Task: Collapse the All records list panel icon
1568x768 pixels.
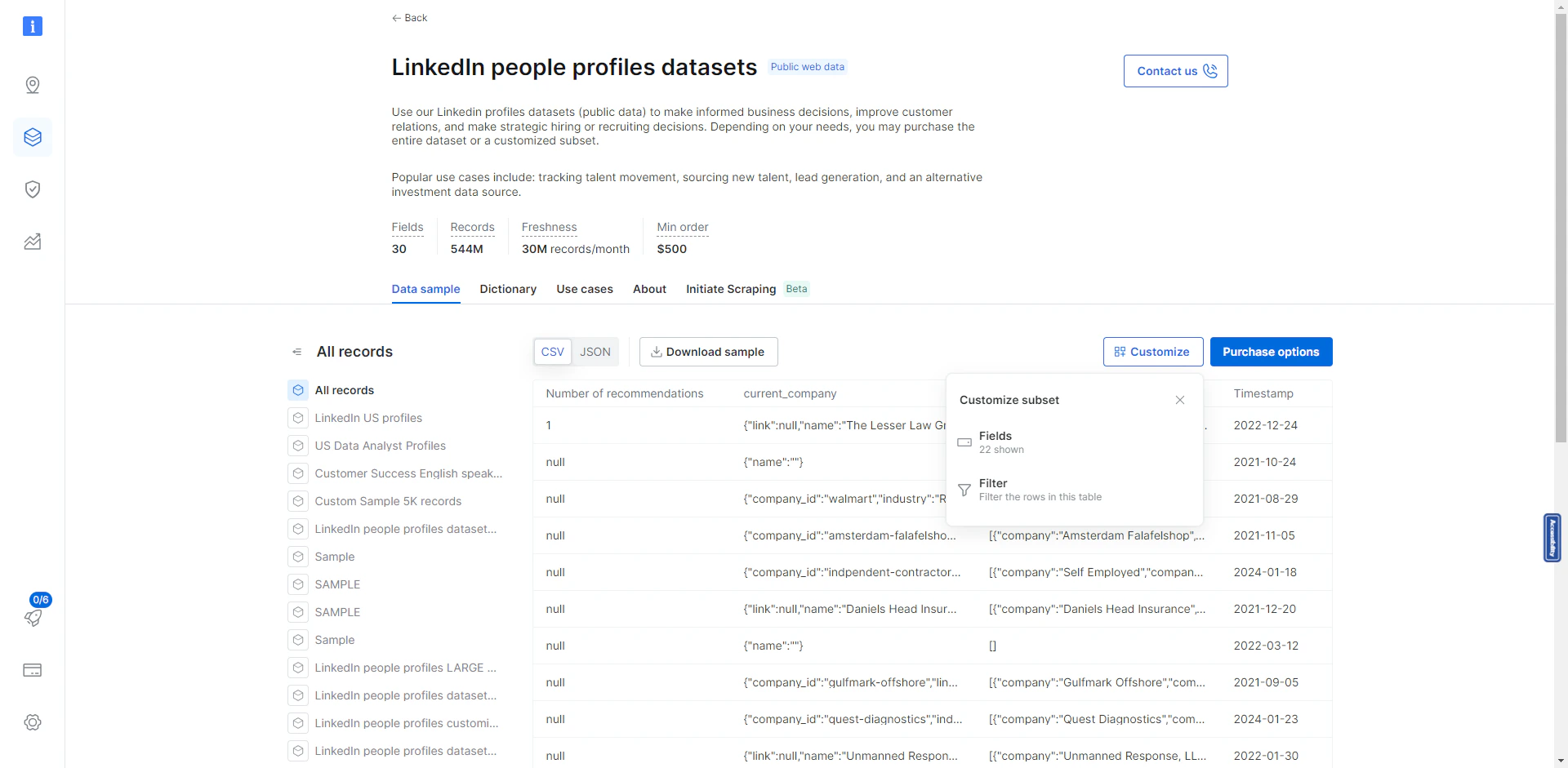Action: coord(297,352)
